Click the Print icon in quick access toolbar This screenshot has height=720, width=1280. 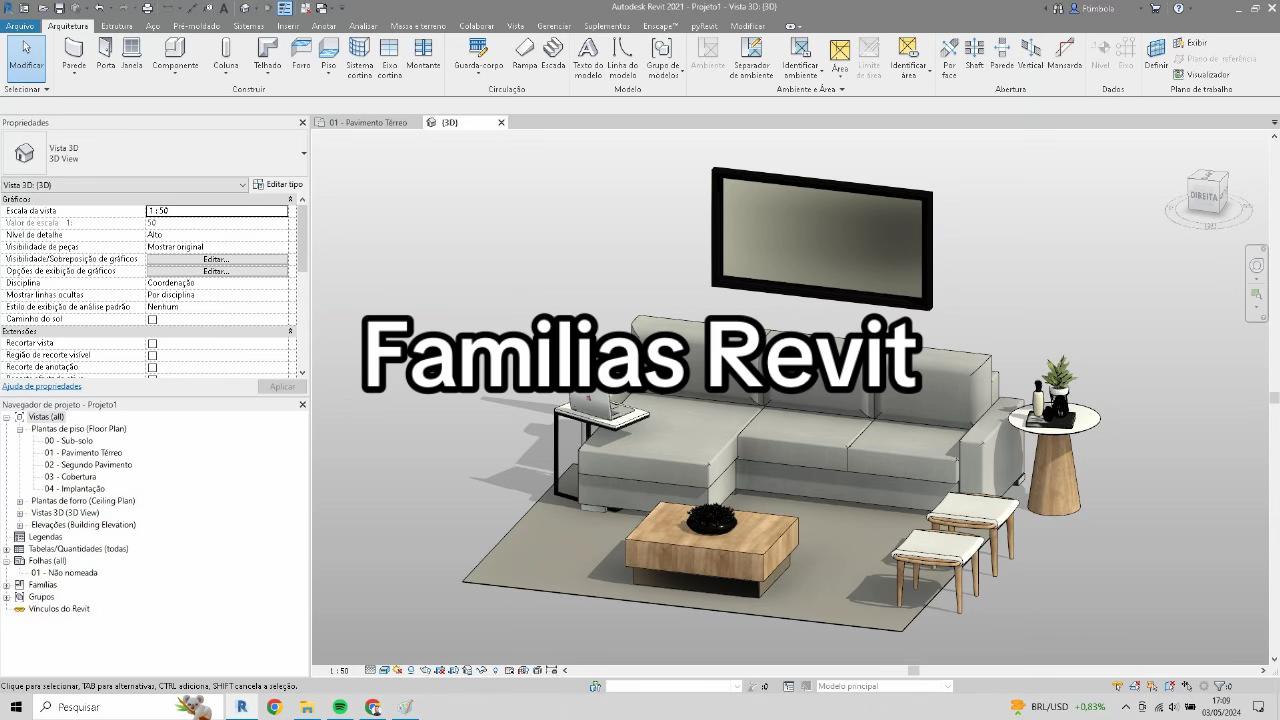[x=147, y=8]
